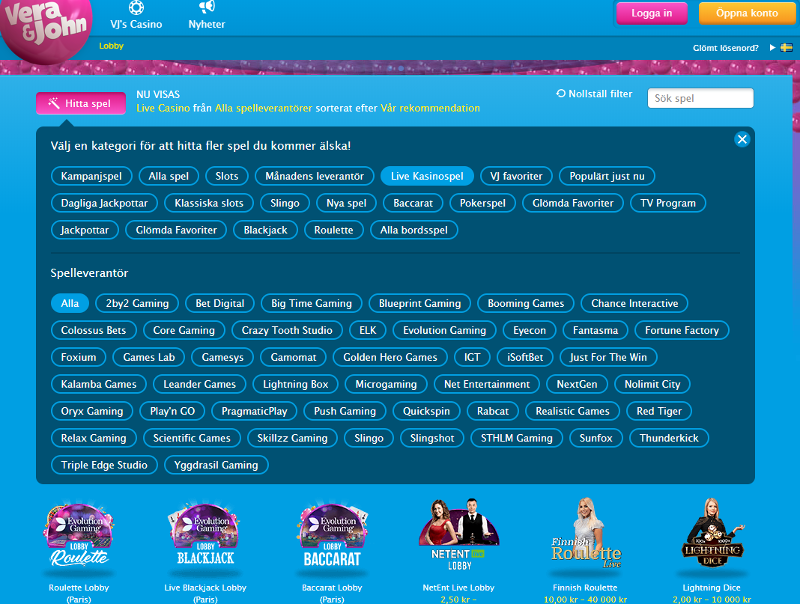Viewport: 800px width, 604px height.
Task: Filter by Net Entertainment provider
Action: pos(487,384)
